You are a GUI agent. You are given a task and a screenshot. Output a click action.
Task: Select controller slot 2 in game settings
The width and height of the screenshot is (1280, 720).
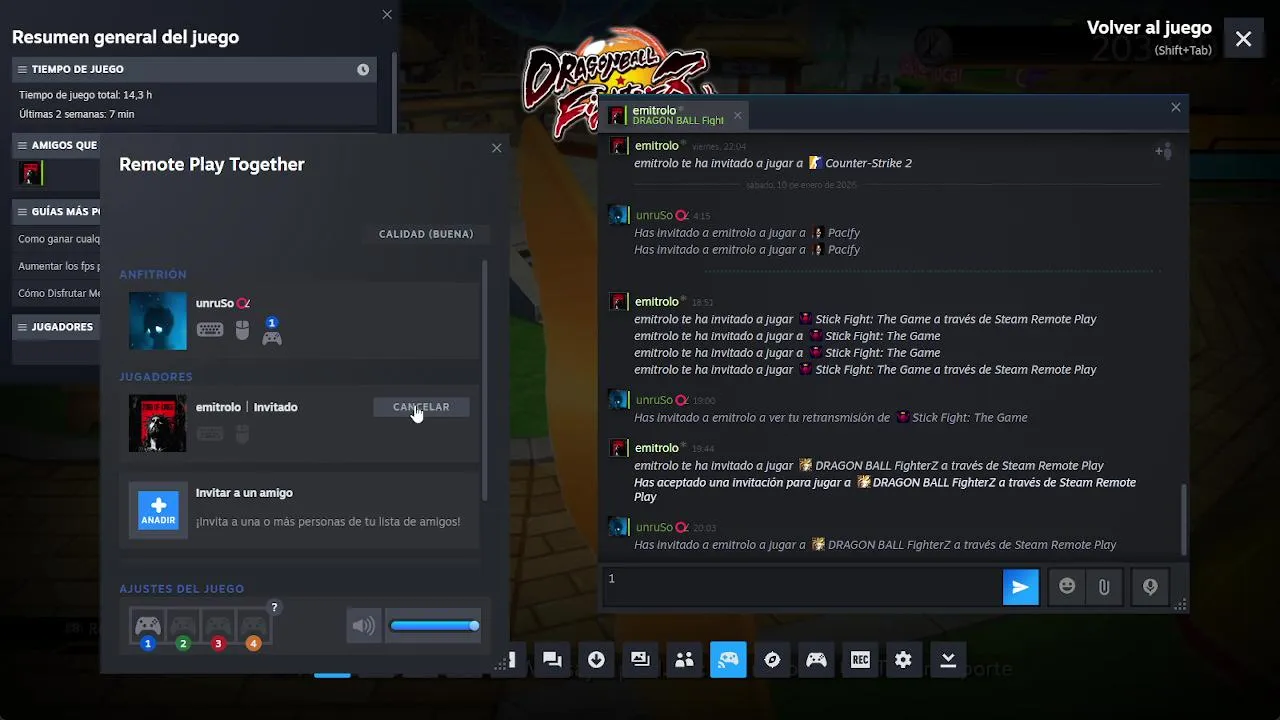pos(182,630)
